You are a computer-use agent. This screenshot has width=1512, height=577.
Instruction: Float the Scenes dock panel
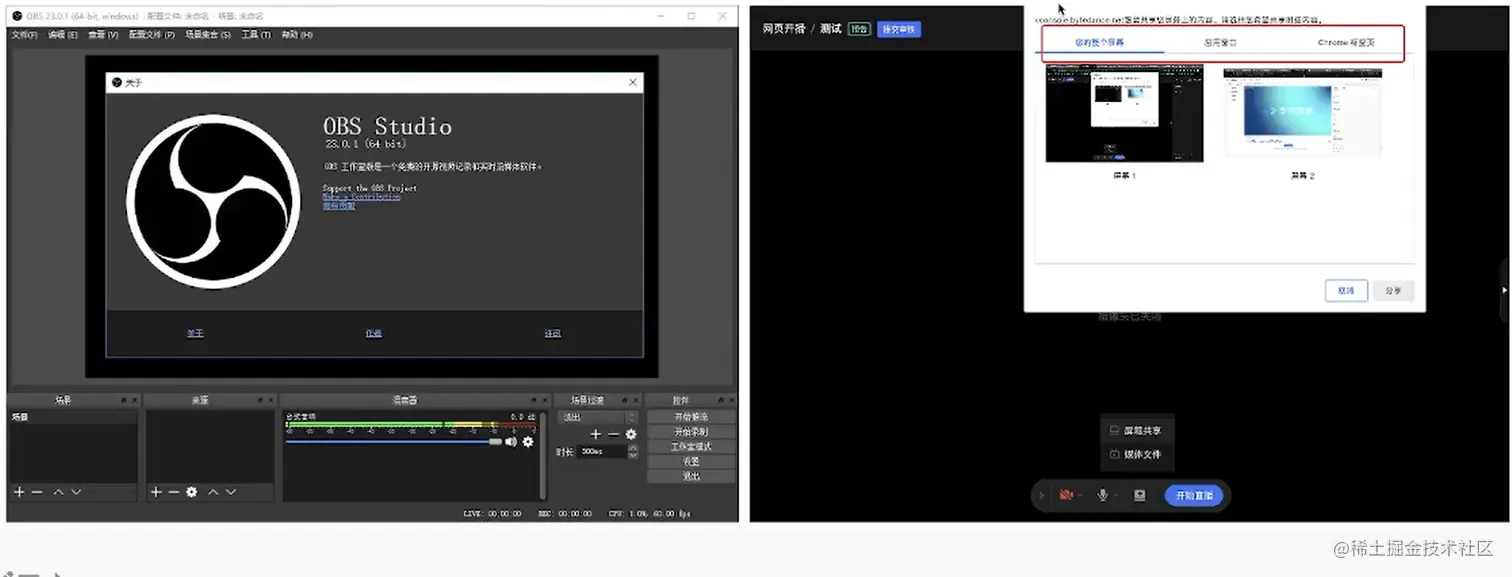pyautogui.click(x=124, y=400)
